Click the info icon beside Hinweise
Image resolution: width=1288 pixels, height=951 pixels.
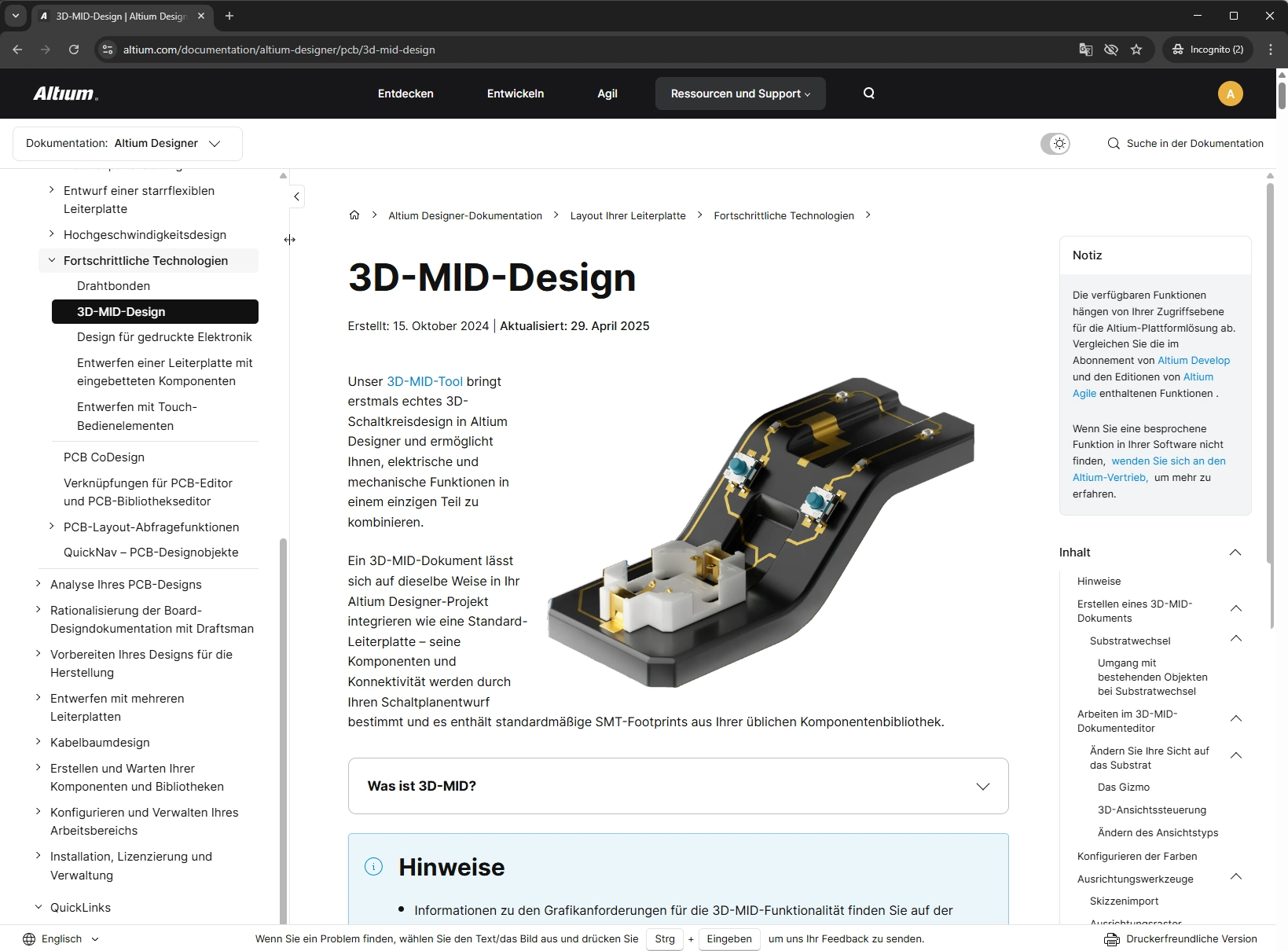pyautogui.click(x=374, y=866)
